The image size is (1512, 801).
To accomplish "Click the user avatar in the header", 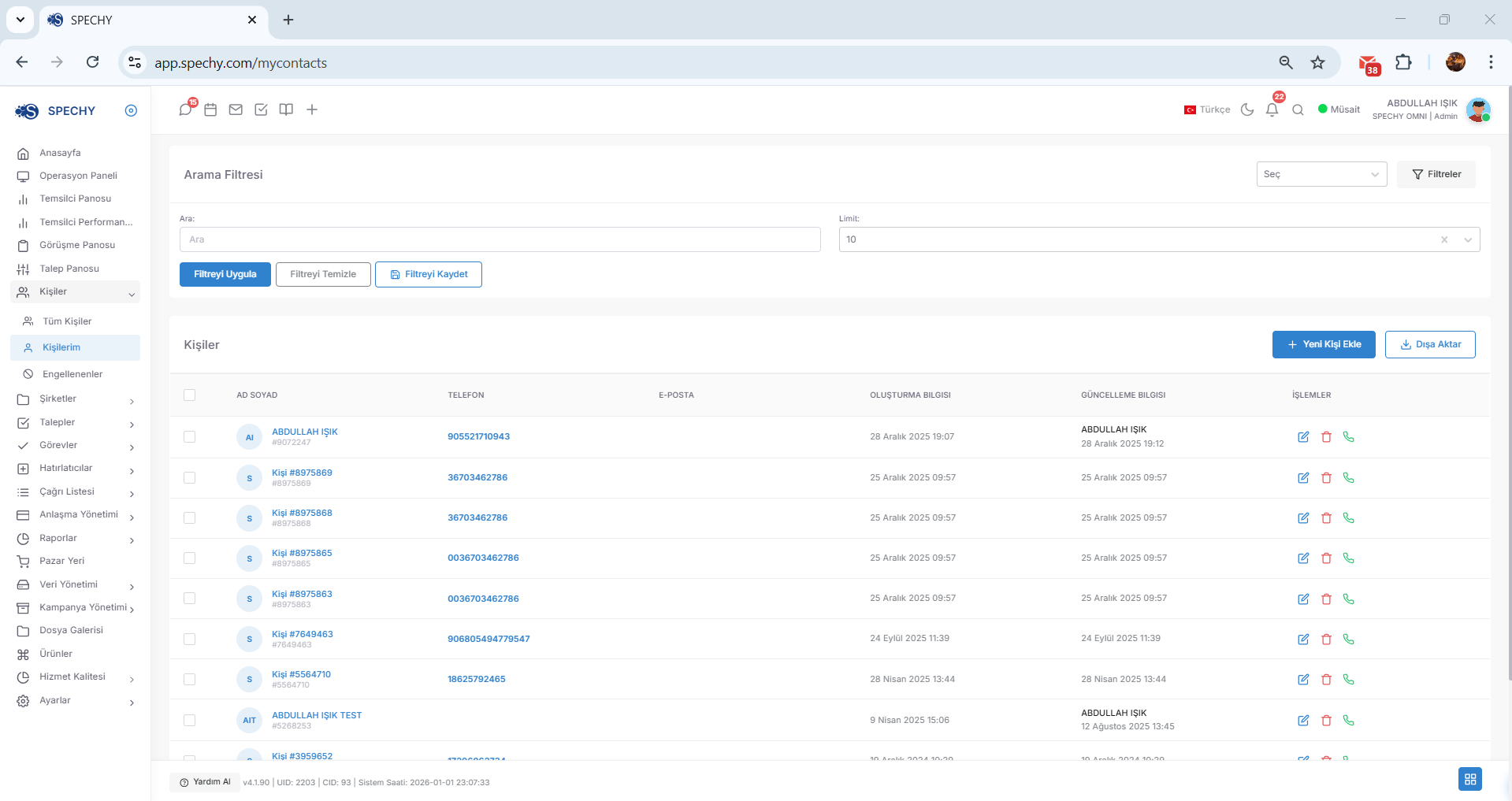I will click(x=1478, y=110).
